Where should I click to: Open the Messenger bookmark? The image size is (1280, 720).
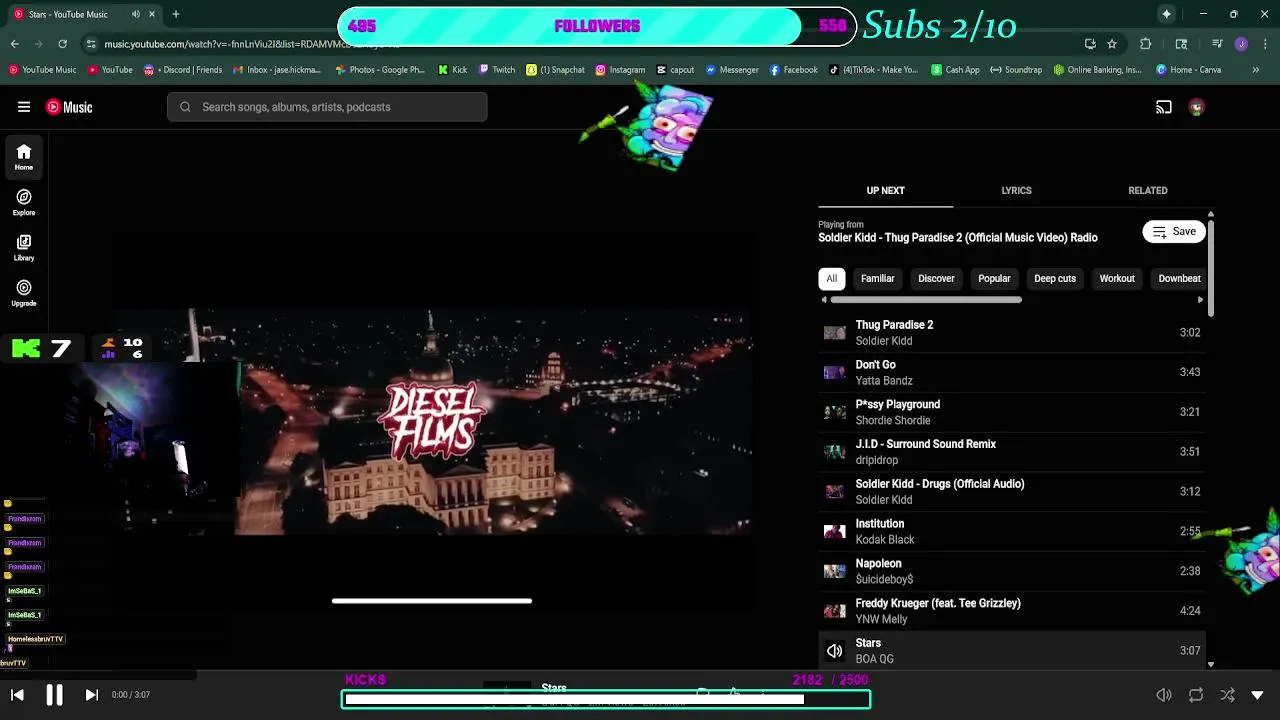tap(732, 70)
